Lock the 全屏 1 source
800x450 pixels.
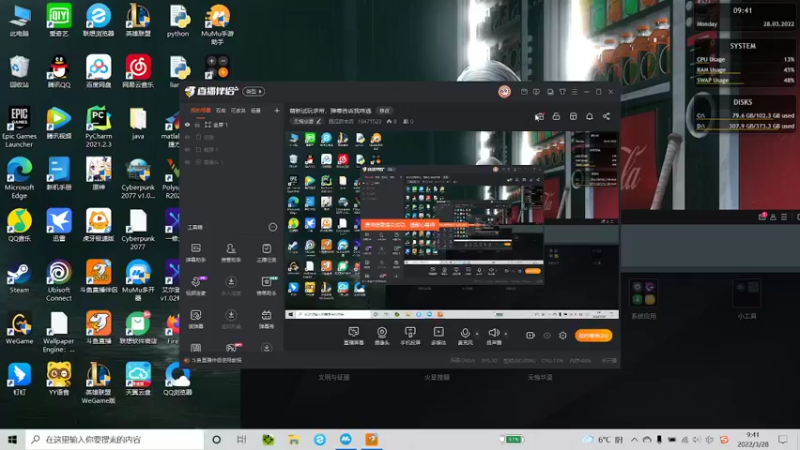[197, 124]
